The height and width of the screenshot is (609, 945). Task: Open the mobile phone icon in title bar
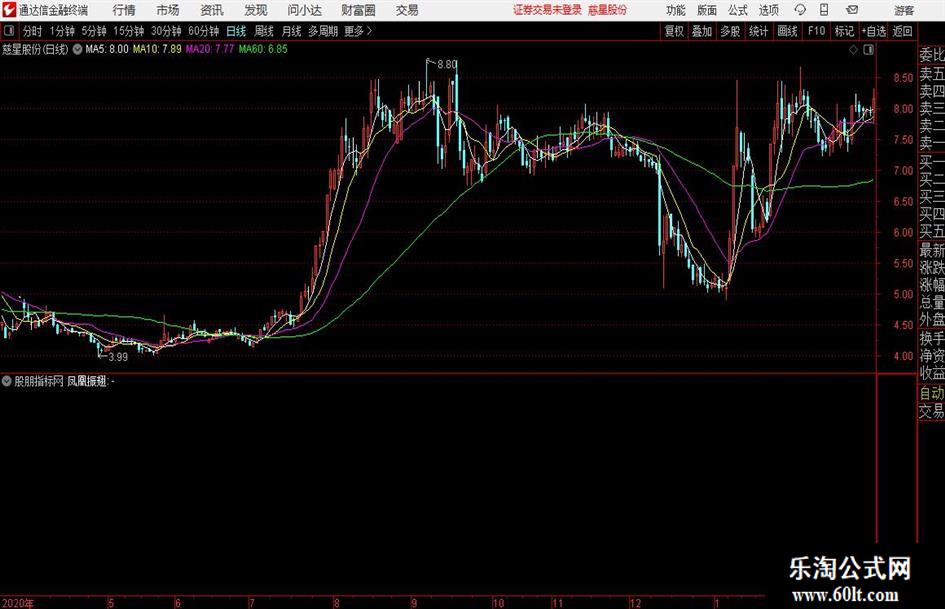pos(824,10)
